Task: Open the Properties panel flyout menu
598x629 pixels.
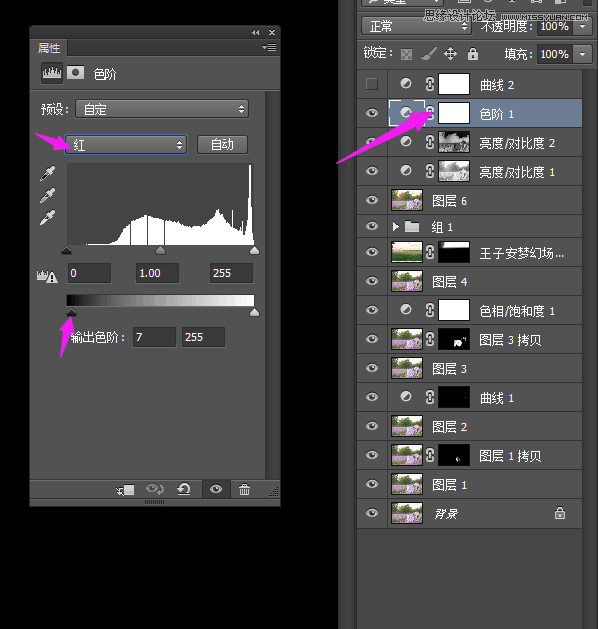Action: (269, 47)
